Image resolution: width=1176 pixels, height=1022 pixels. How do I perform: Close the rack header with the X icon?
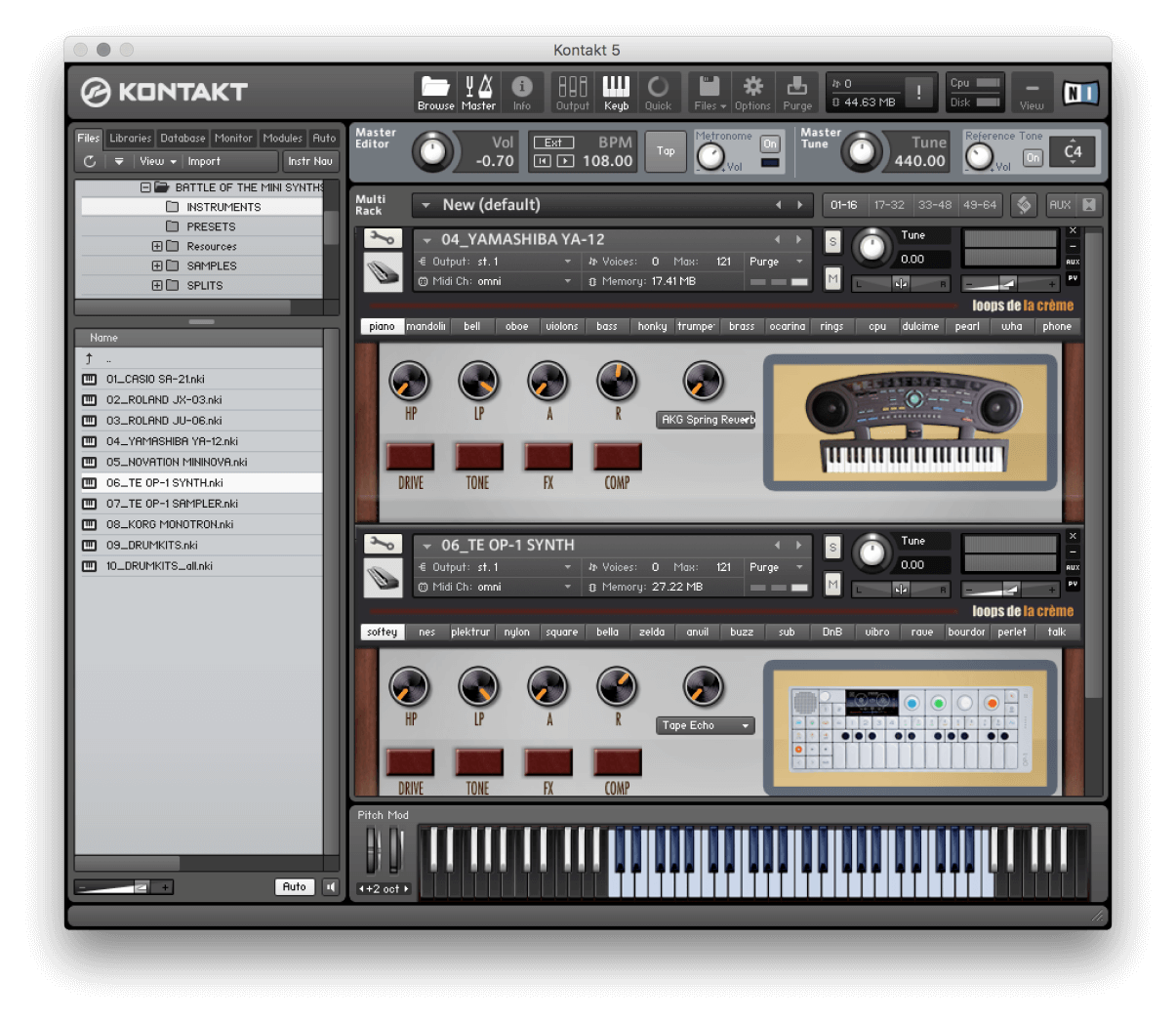click(1089, 205)
